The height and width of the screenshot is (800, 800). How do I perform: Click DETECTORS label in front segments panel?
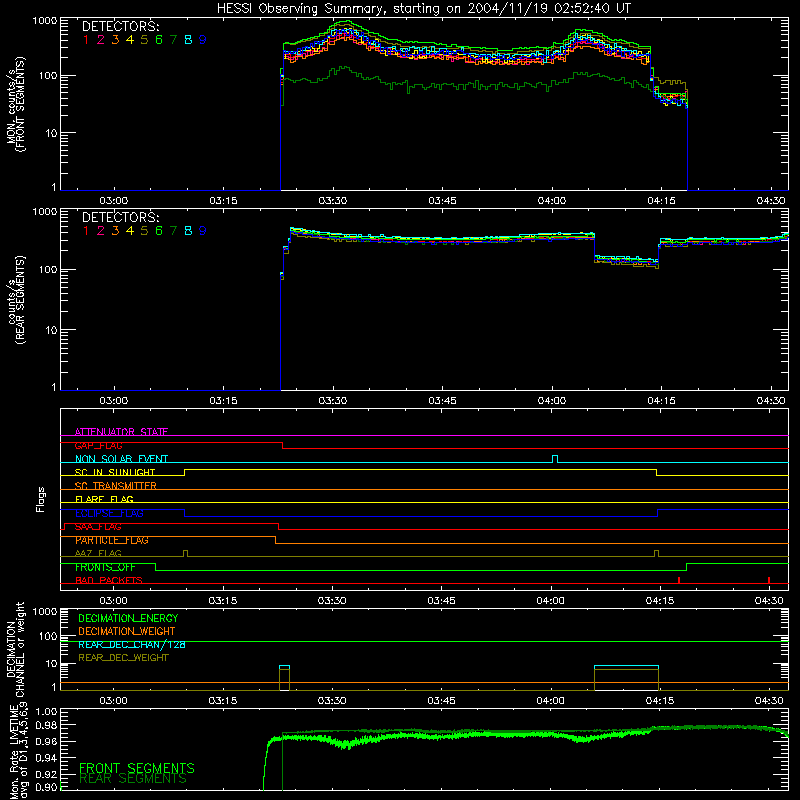pos(121,26)
